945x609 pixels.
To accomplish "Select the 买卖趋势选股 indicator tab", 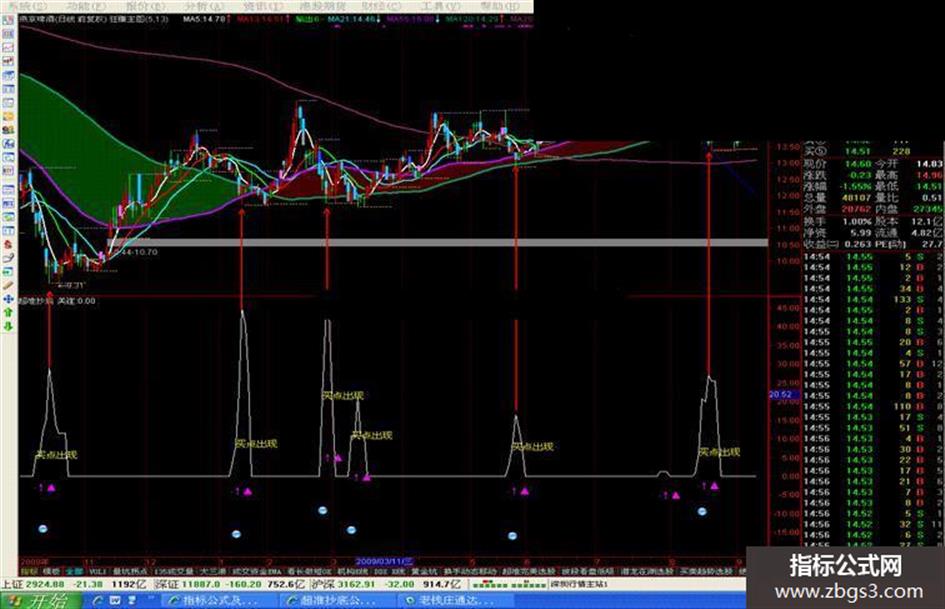I will (x=706, y=571).
